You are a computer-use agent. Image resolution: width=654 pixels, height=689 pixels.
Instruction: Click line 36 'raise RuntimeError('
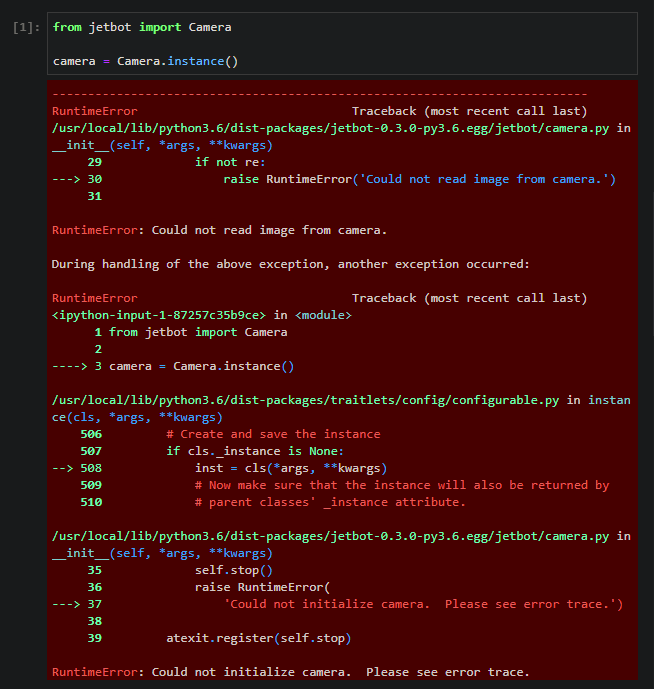(x=262, y=587)
